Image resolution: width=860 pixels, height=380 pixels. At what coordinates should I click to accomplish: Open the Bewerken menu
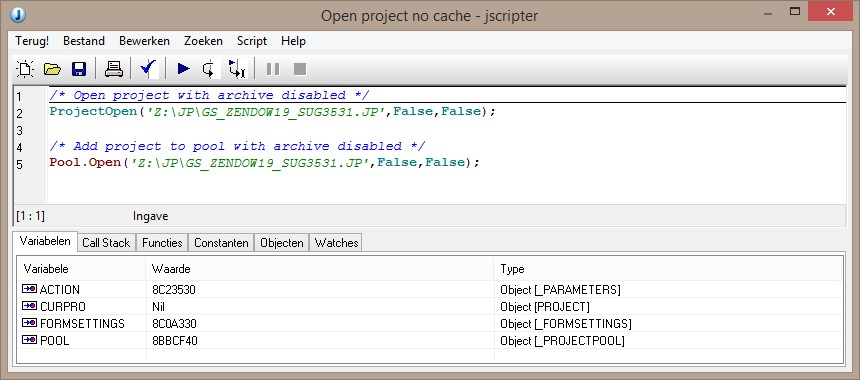144,41
